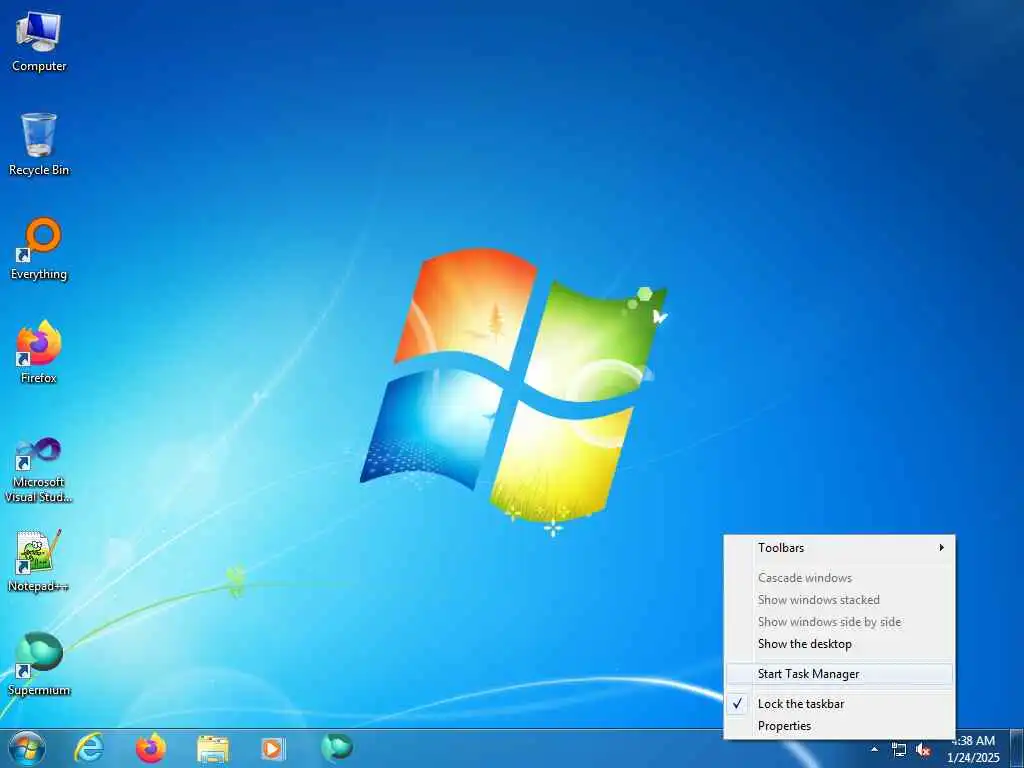The width and height of the screenshot is (1024, 768).
Task: Select the Everything search shortcut
Action: pyautogui.click(x=39, y=249)
